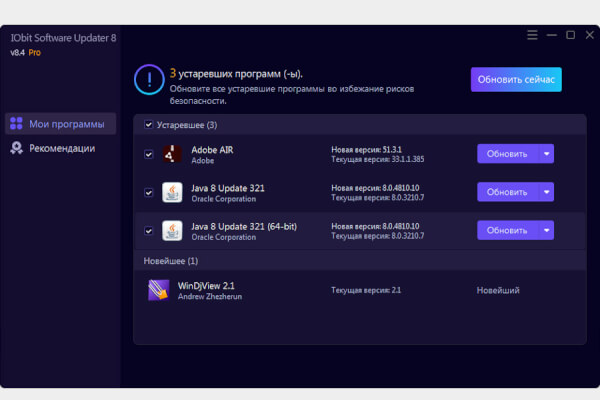Open Мои программы in the sidebar
The width and height of the screenshot is (600, 400).
tap(60, 124)
